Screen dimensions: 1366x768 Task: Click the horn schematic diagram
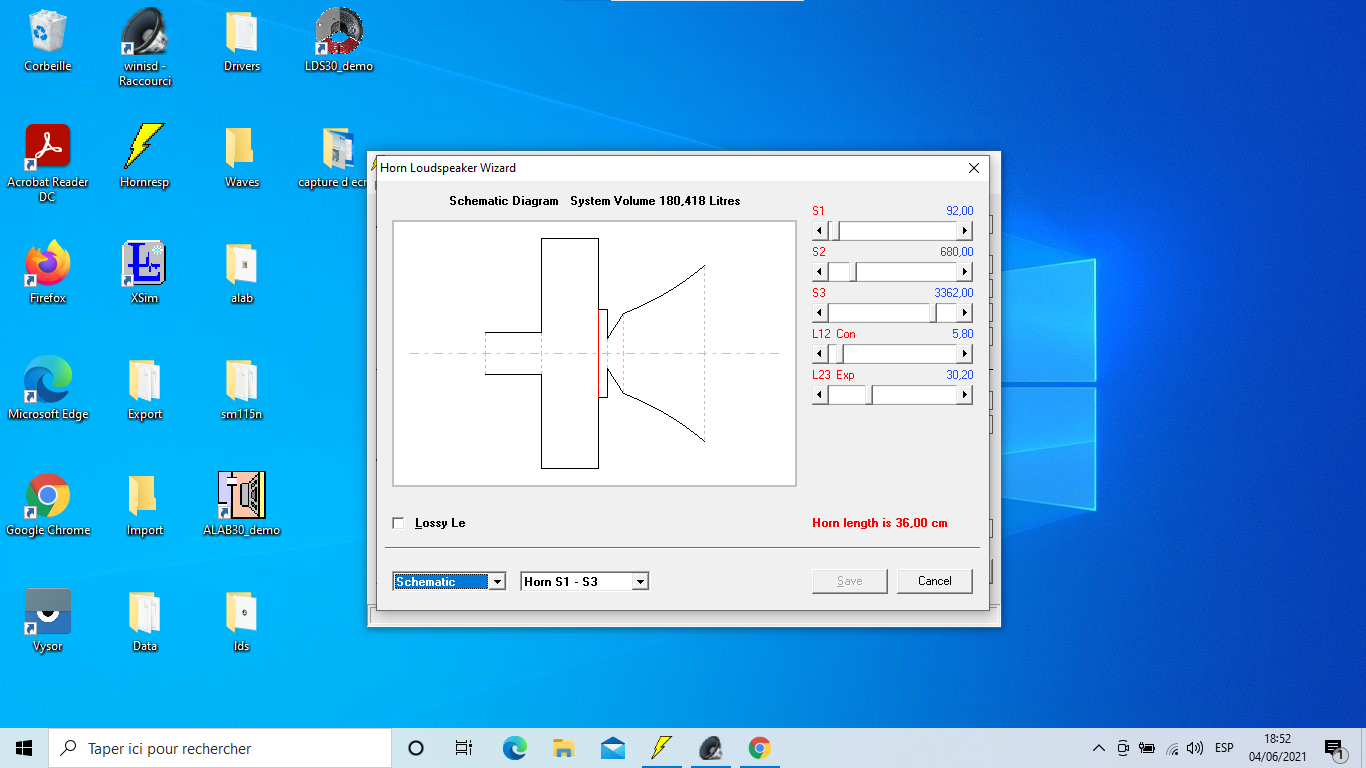click(594, 353)
